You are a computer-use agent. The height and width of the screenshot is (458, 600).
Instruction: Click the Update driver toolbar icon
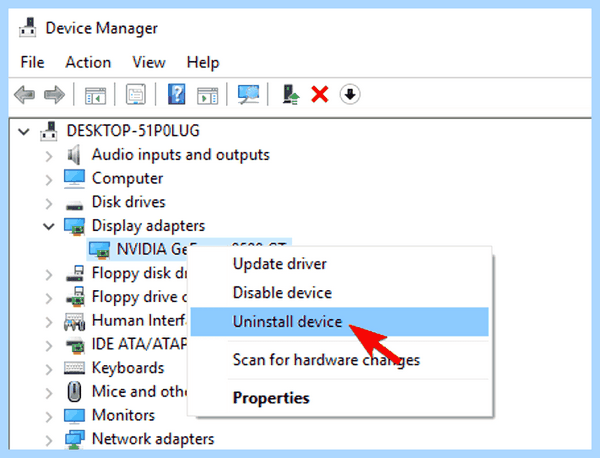290,94
